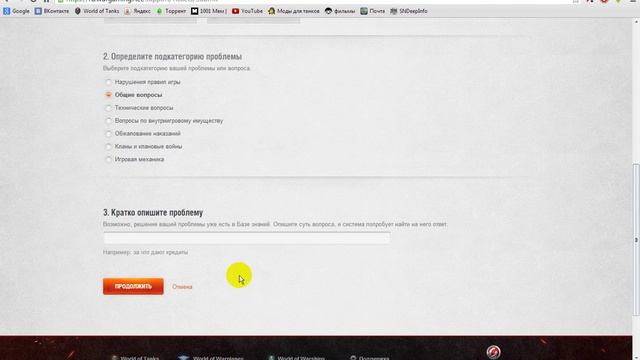Open the Моды для танков bookmark

pos(294,11)
